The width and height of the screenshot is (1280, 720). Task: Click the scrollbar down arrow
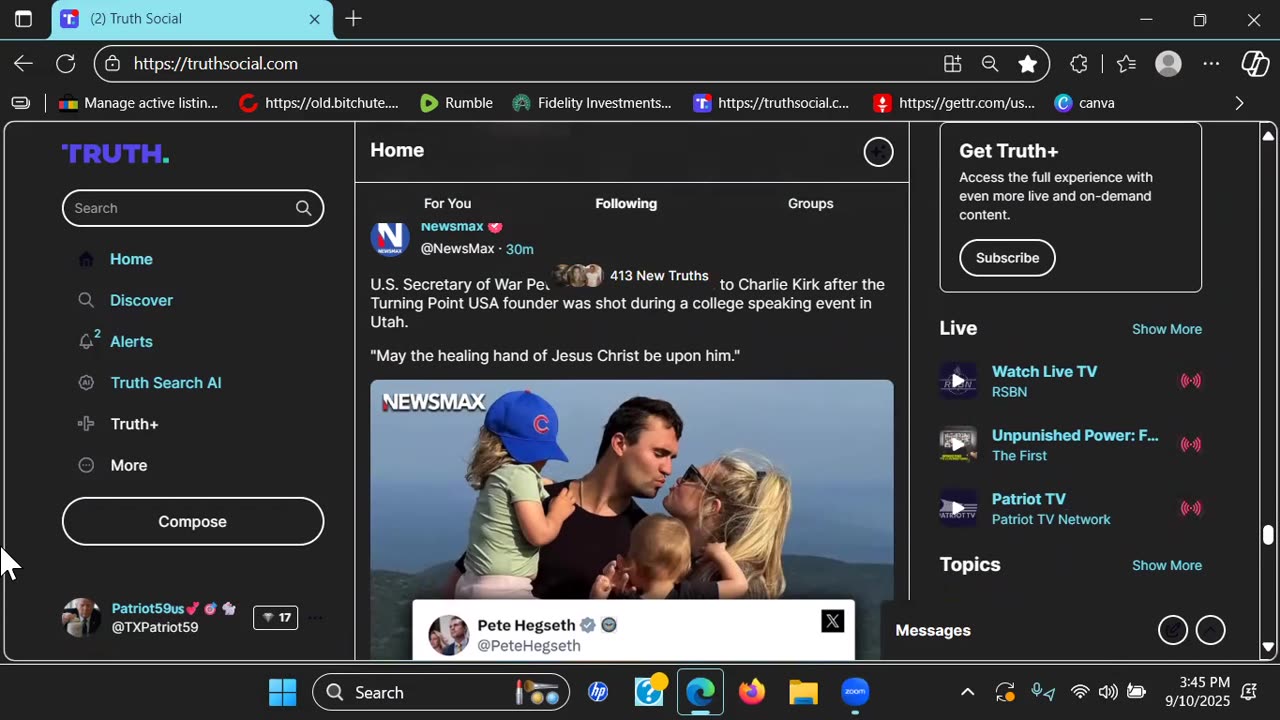click(1268, 648)
